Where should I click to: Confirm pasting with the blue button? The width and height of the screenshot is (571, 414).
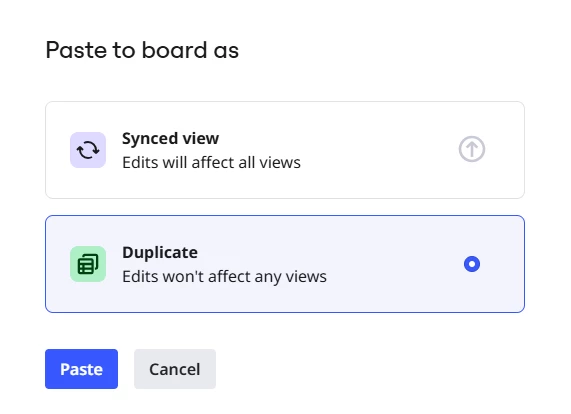point(82,369)
